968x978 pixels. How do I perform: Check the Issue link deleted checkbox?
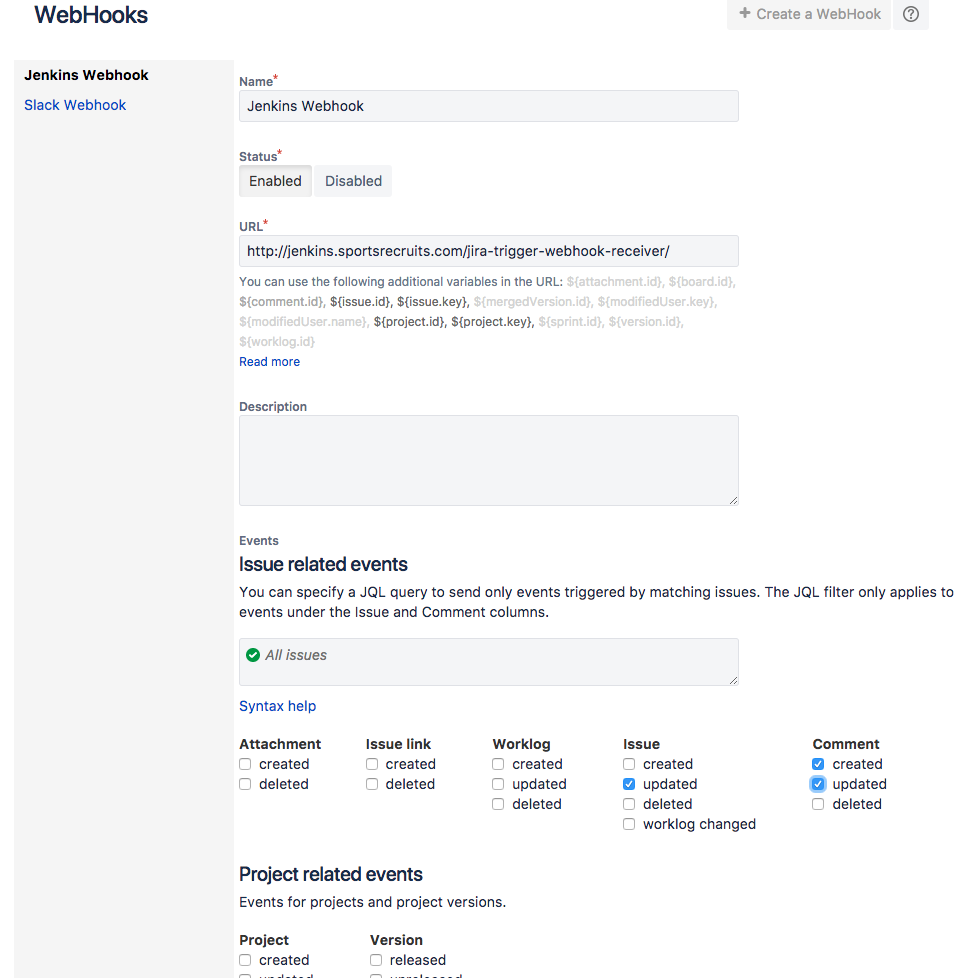click(372, 784)
